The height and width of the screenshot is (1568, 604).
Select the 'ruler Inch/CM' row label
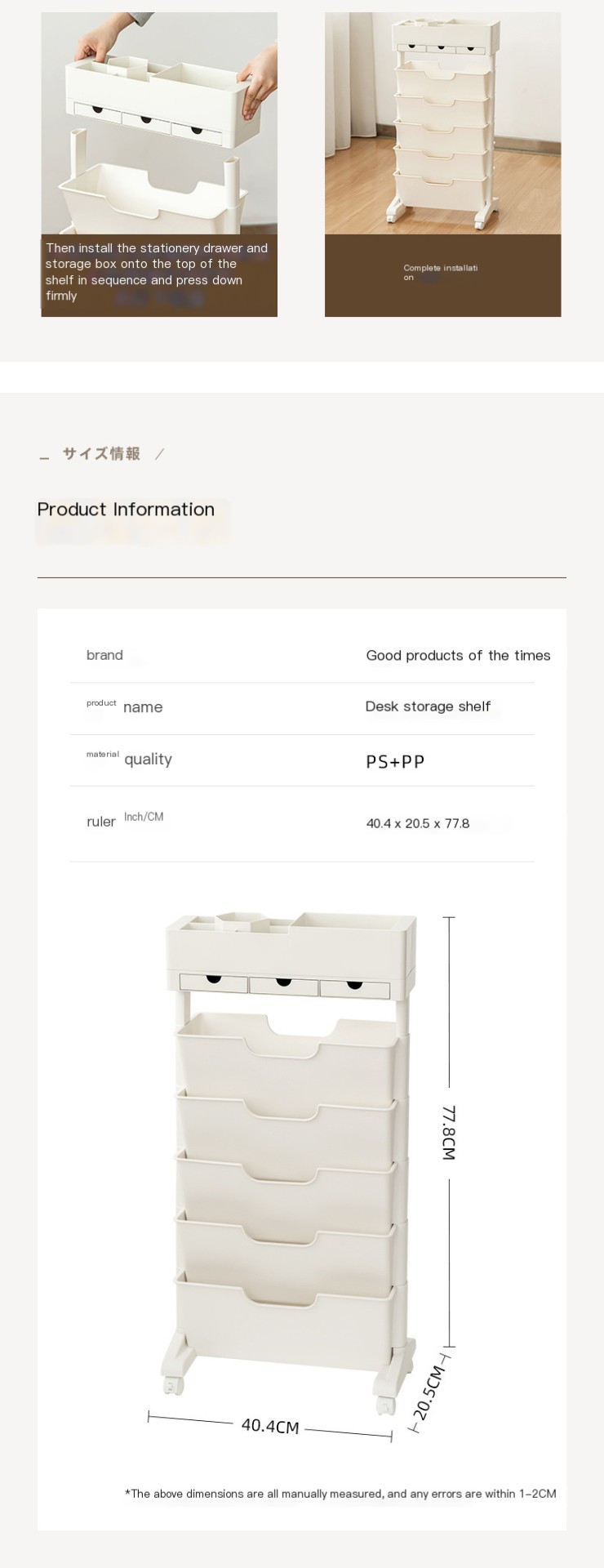(x=125, y=820)
